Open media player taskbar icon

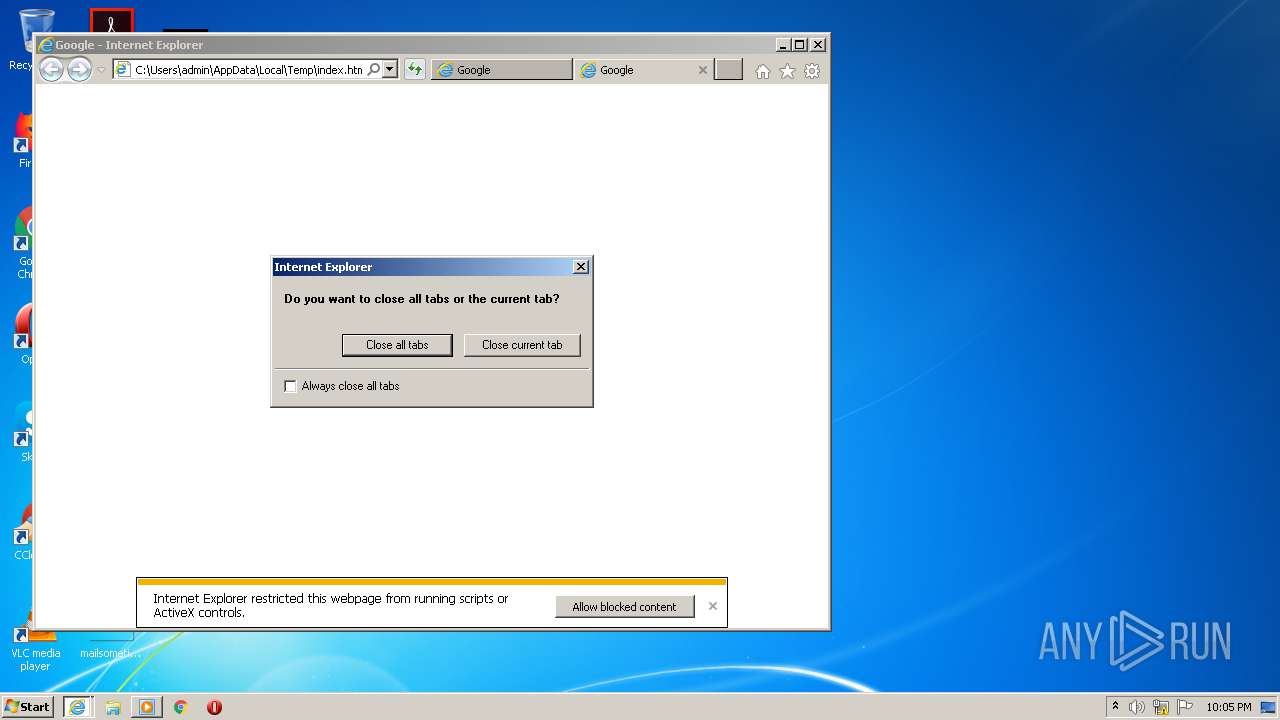[146, 707]
